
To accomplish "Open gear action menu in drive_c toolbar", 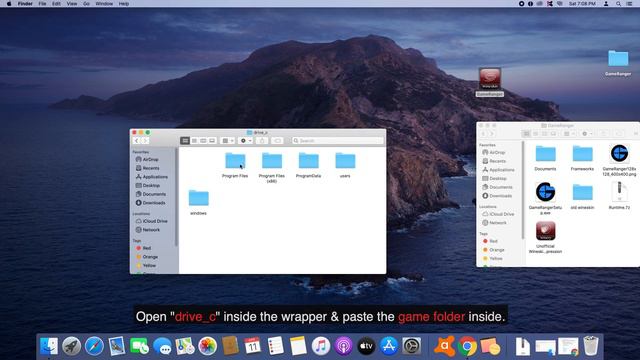I will (x=245, y=140).
